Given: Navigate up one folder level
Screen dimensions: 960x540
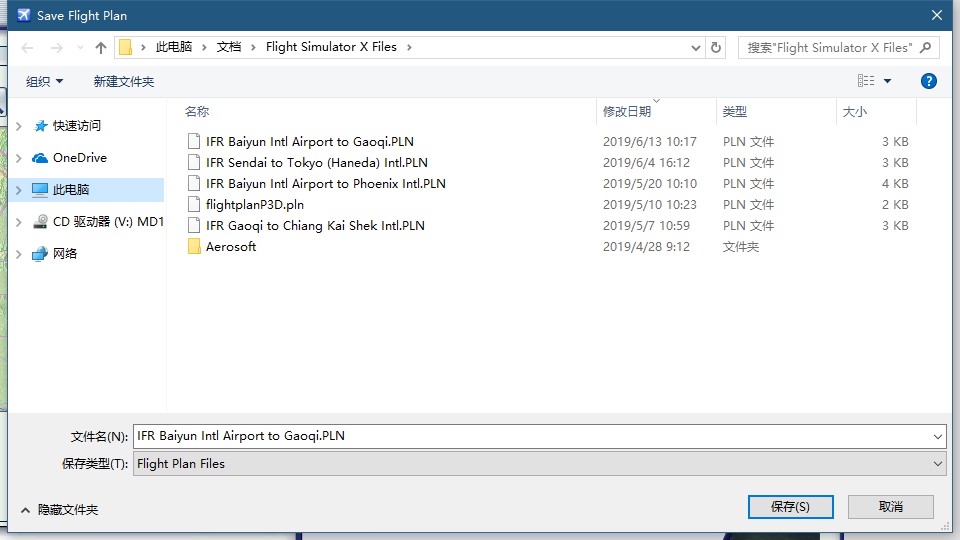Looking at the screenshot, I should (x=100, y=48).
